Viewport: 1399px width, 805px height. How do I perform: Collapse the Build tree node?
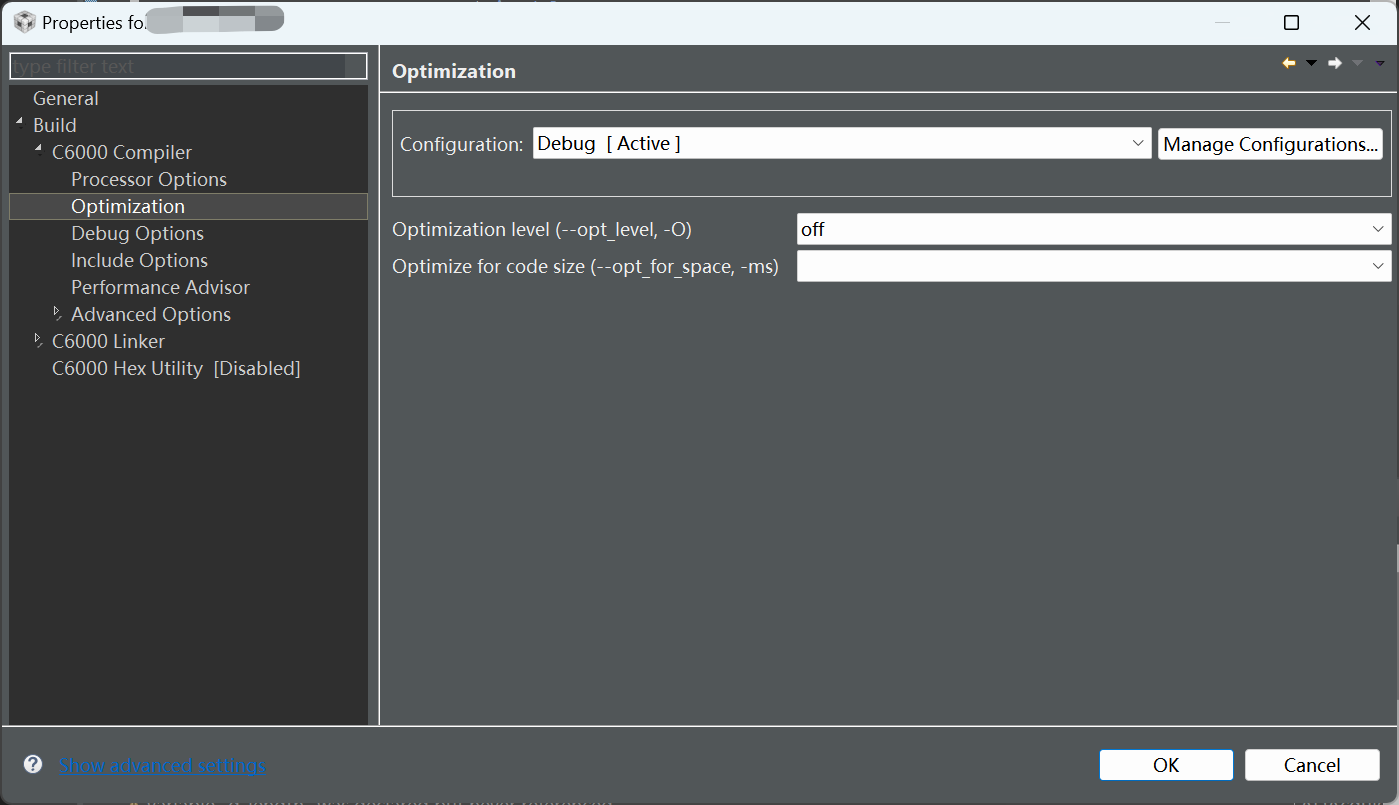(x=20, y=123)
